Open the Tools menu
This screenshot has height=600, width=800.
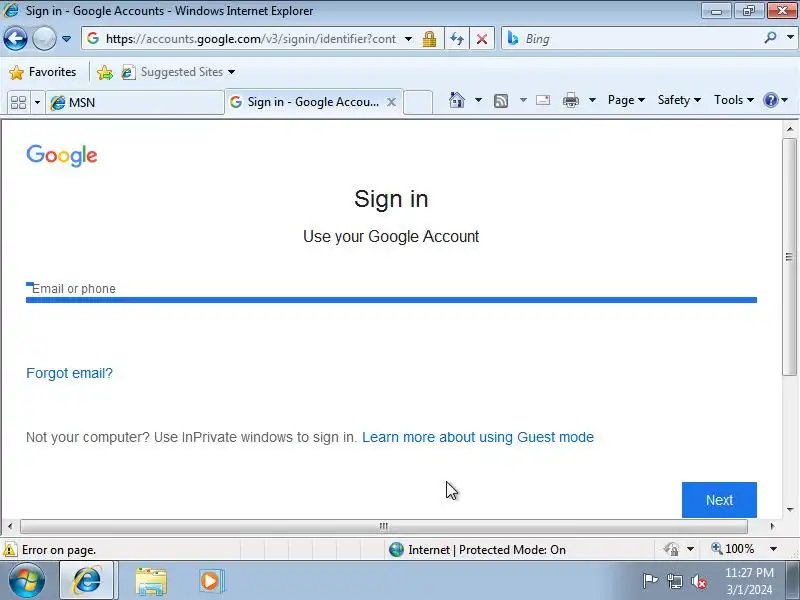tap(734, 100)
